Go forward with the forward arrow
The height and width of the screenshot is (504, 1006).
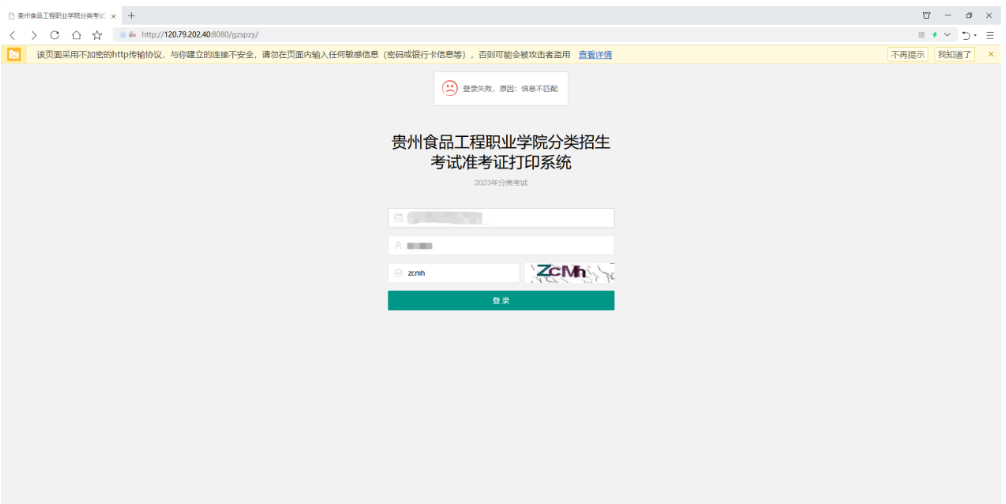click(x=33, y=35)
